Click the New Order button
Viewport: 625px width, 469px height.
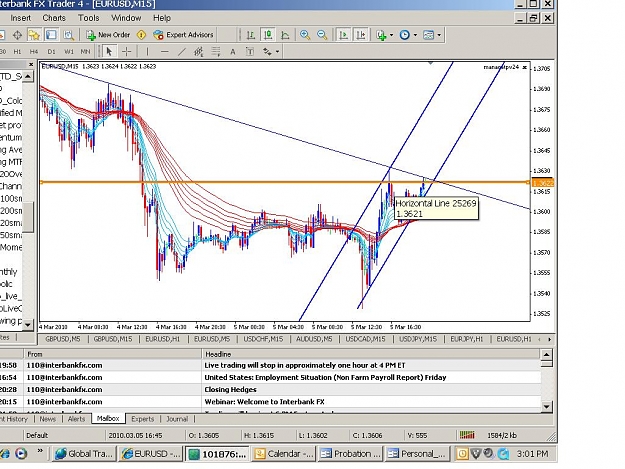[108, 35]
